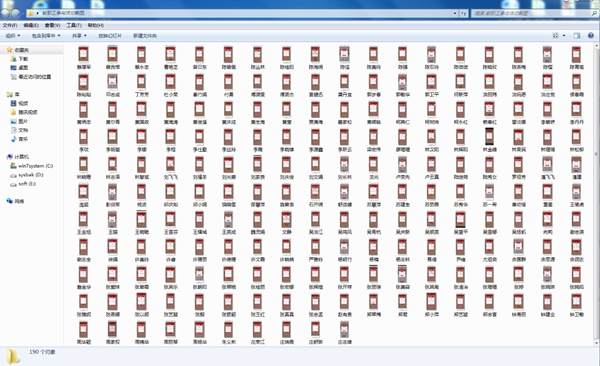This screenshot has width=600, height=366.
Task: Toggle the preview pane icon
Action: click(577, 36)
